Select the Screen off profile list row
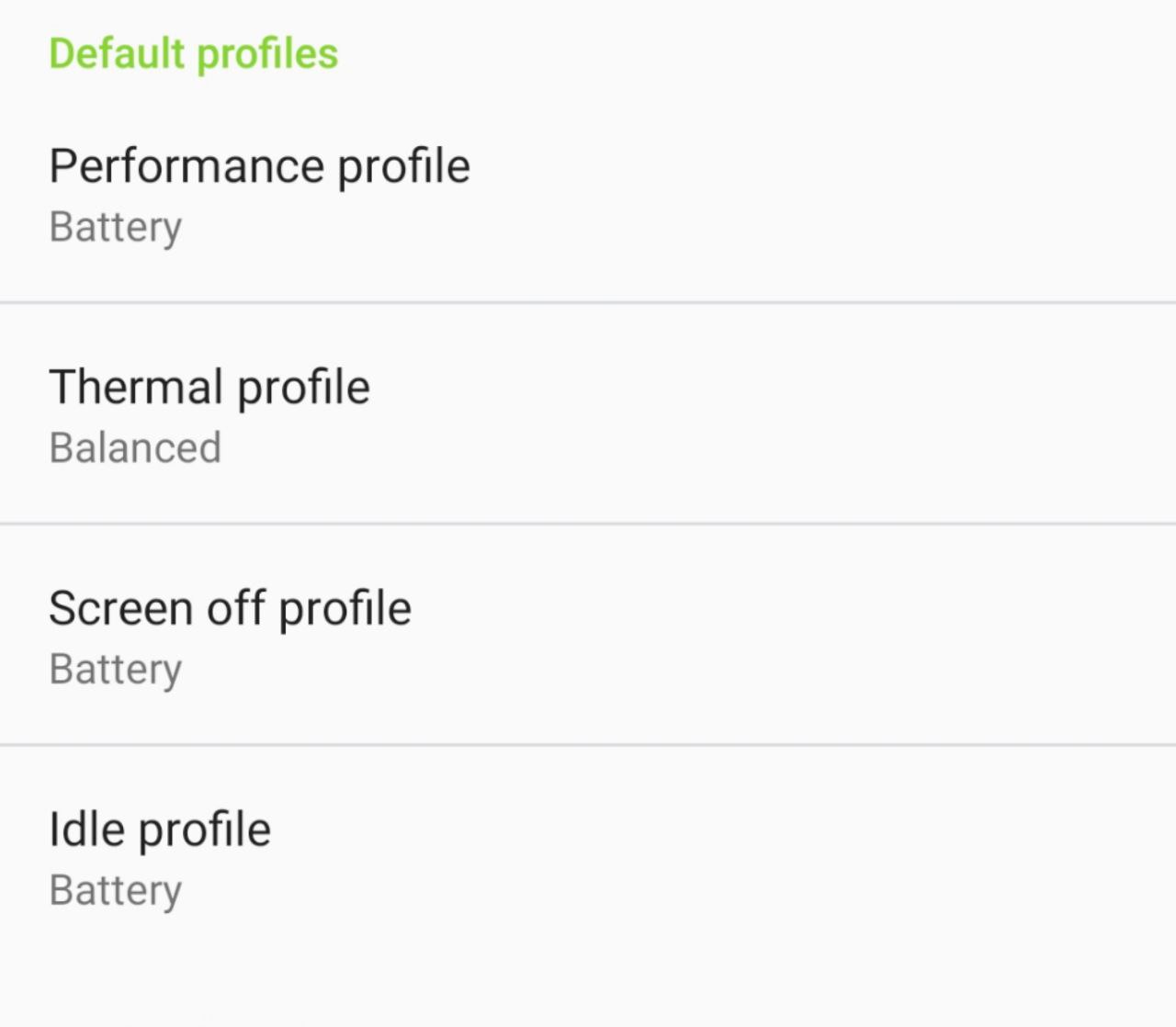This screenshot has width=1176, height=1027. pos(588,635)
